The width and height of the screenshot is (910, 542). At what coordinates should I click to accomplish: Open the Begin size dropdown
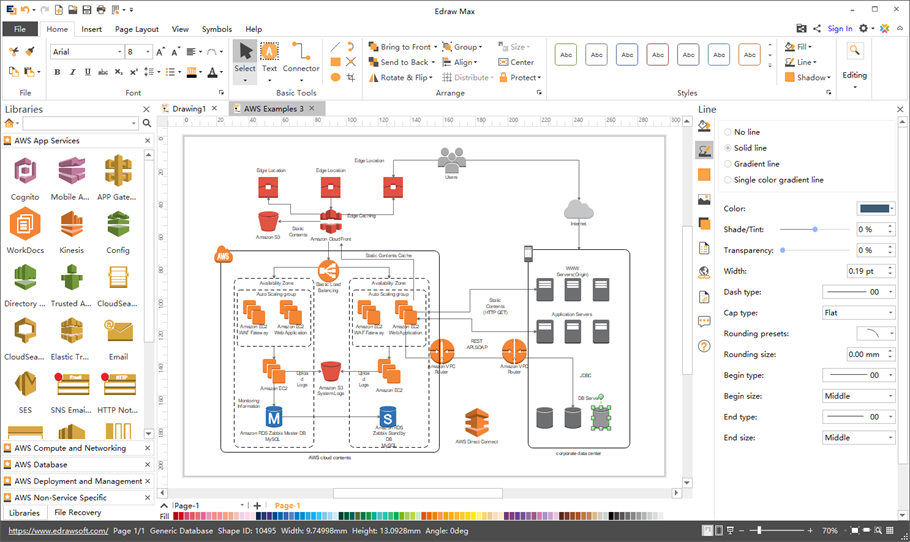coord(858,396)
